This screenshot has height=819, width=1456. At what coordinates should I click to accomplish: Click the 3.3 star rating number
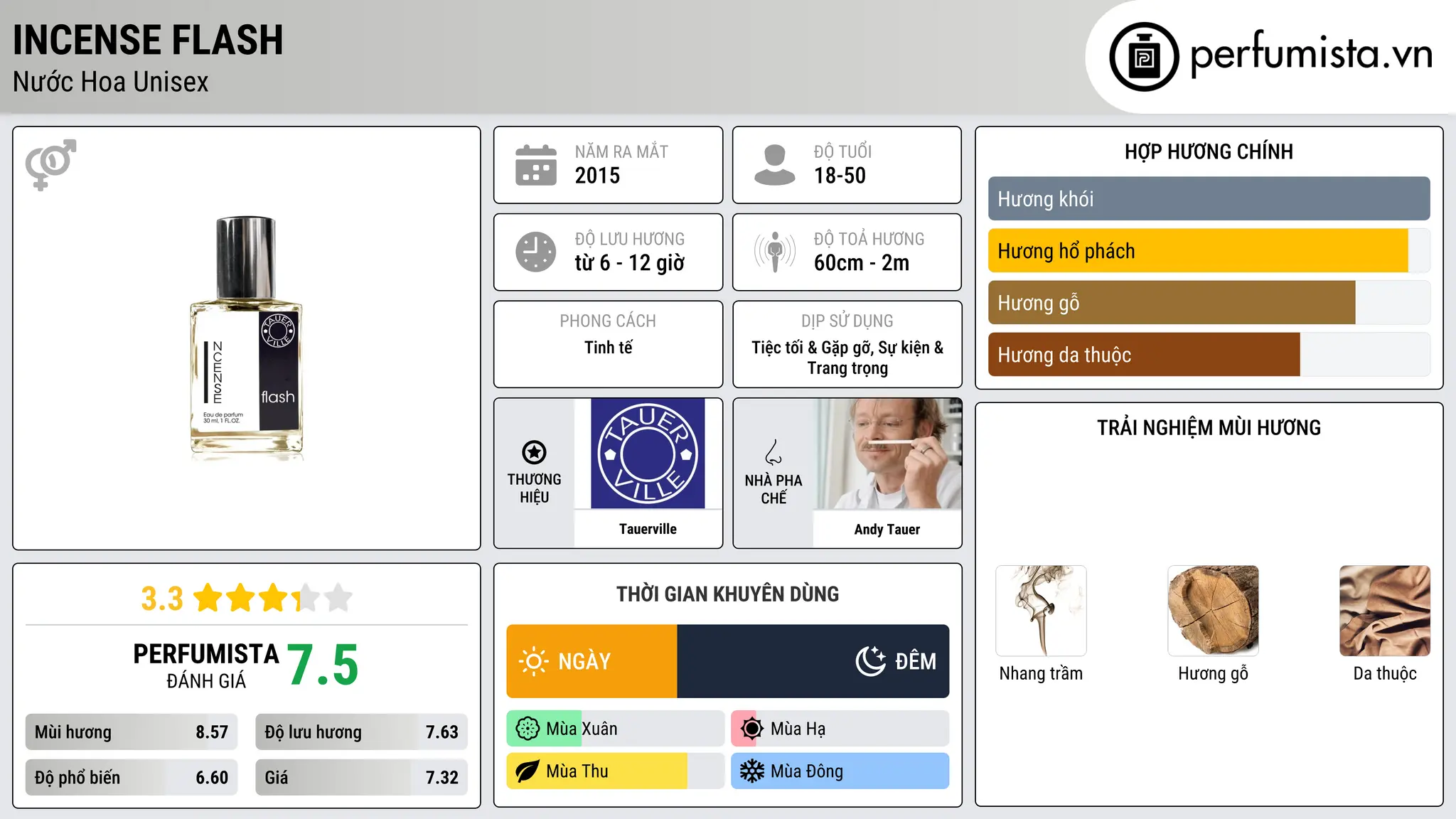pos(162,599)
